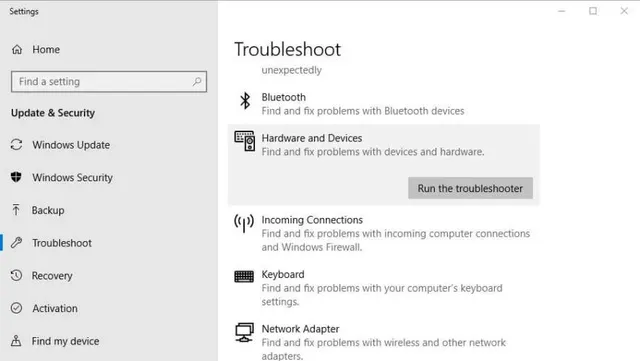
Task: Select the Hardware and Devices title
Action: (312, 138)
